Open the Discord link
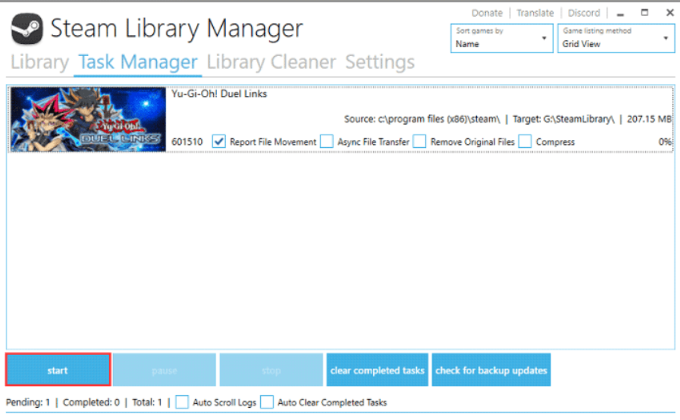Image resolution: width=680 pixels, height=420 pixels. pos(584,13)
